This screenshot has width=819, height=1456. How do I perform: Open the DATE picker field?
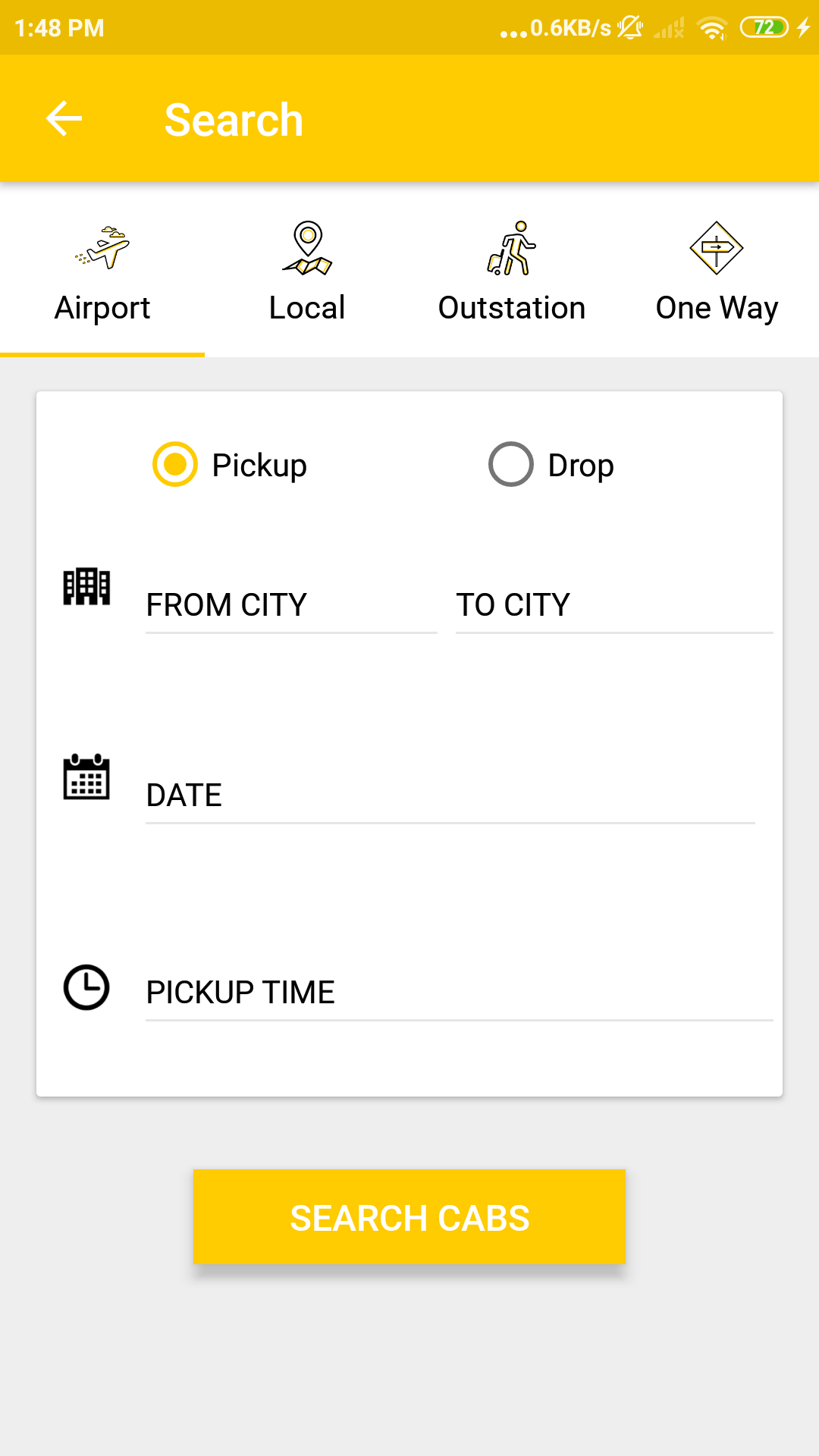[450, 795]
